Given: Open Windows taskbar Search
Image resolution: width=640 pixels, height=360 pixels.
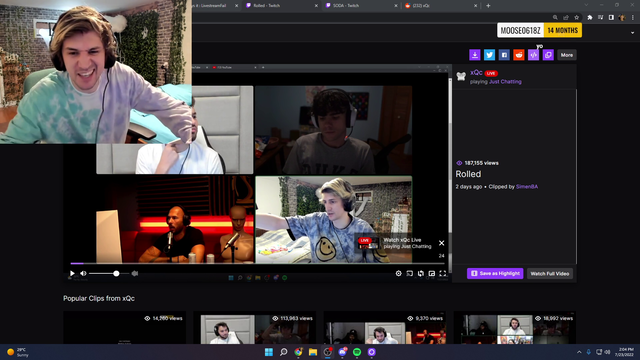Looking at the screenshot, I should (283, 352).
